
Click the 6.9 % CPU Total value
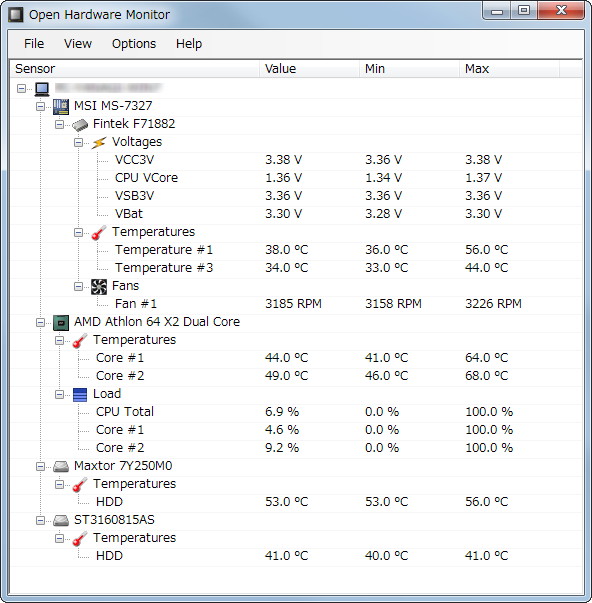[x=282, y=412]
